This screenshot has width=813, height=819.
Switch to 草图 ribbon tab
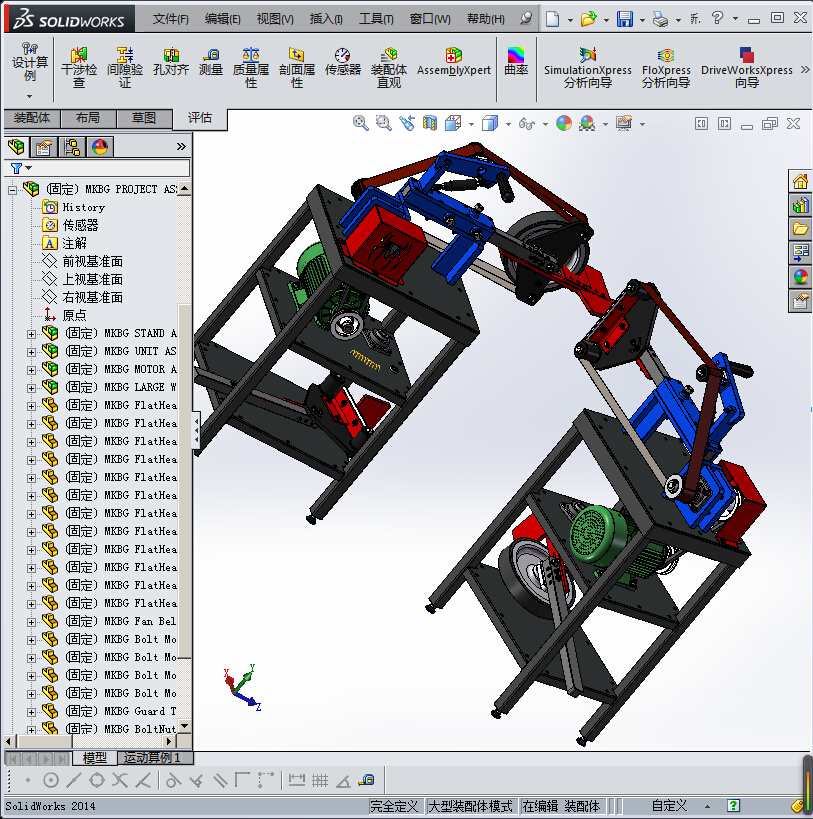coord(144,118)
